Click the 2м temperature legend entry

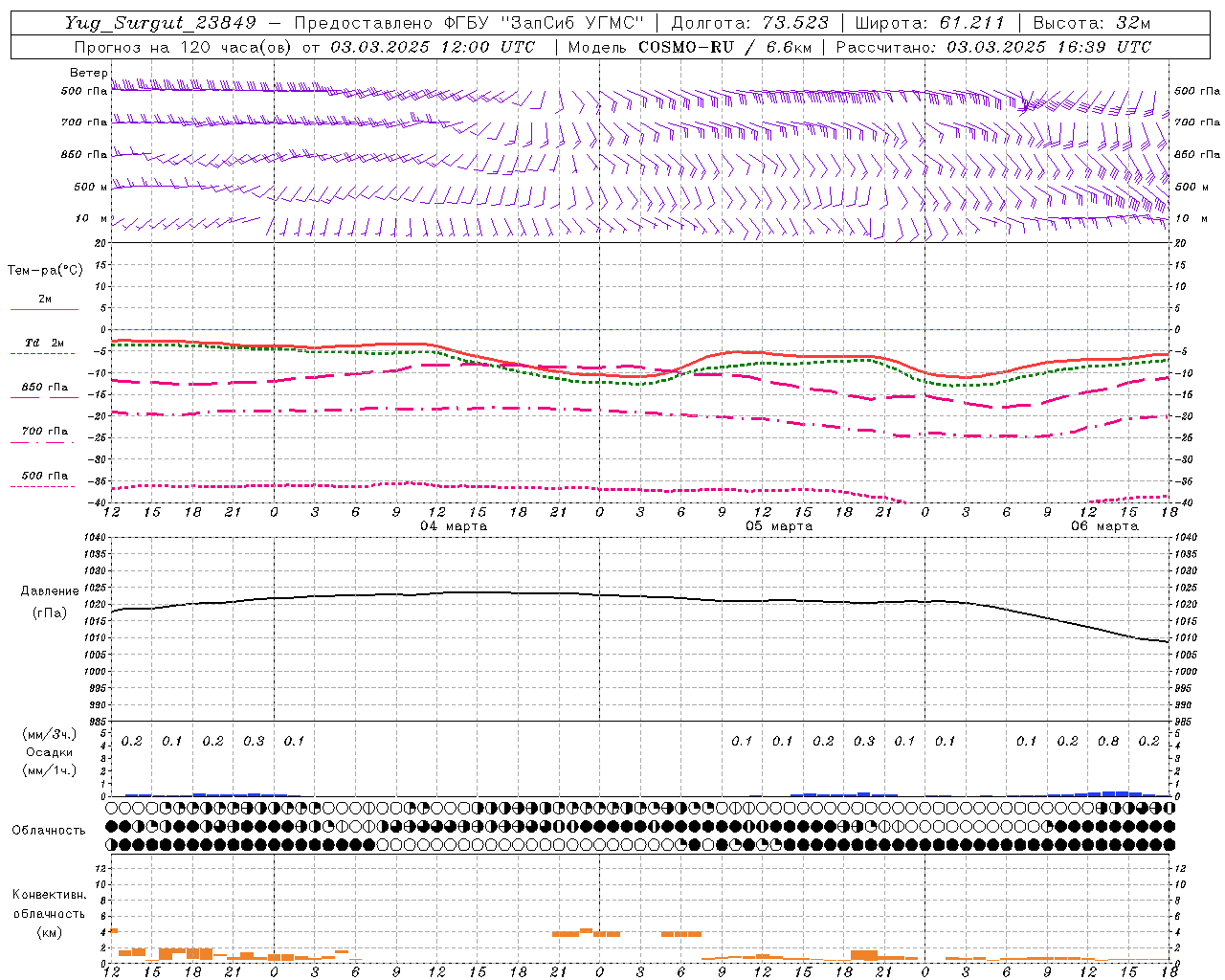[x=45, y=299]
